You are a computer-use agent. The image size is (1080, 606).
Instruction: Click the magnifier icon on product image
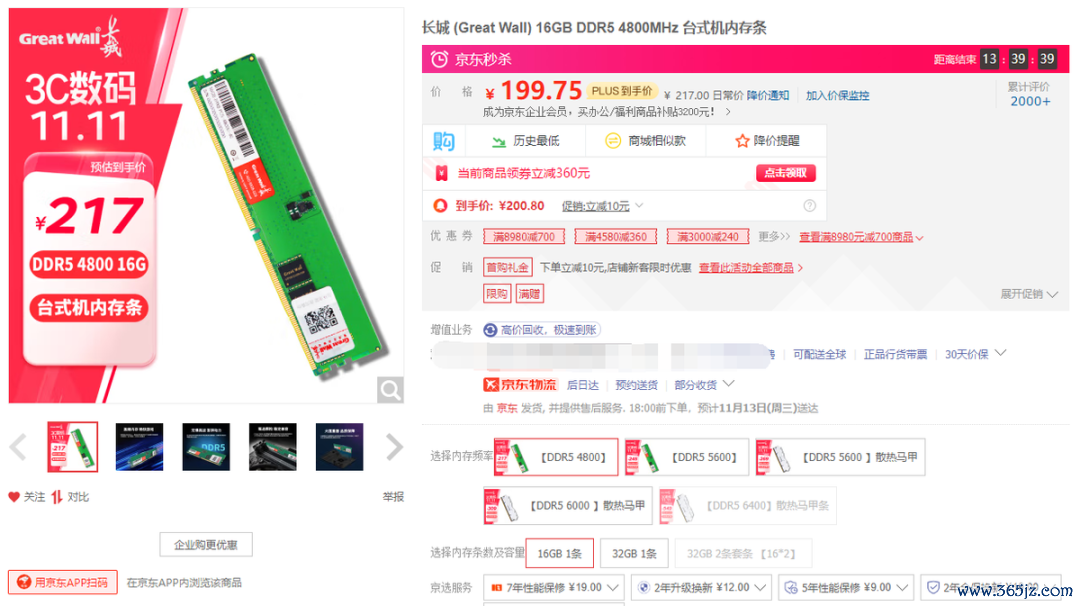390,390
